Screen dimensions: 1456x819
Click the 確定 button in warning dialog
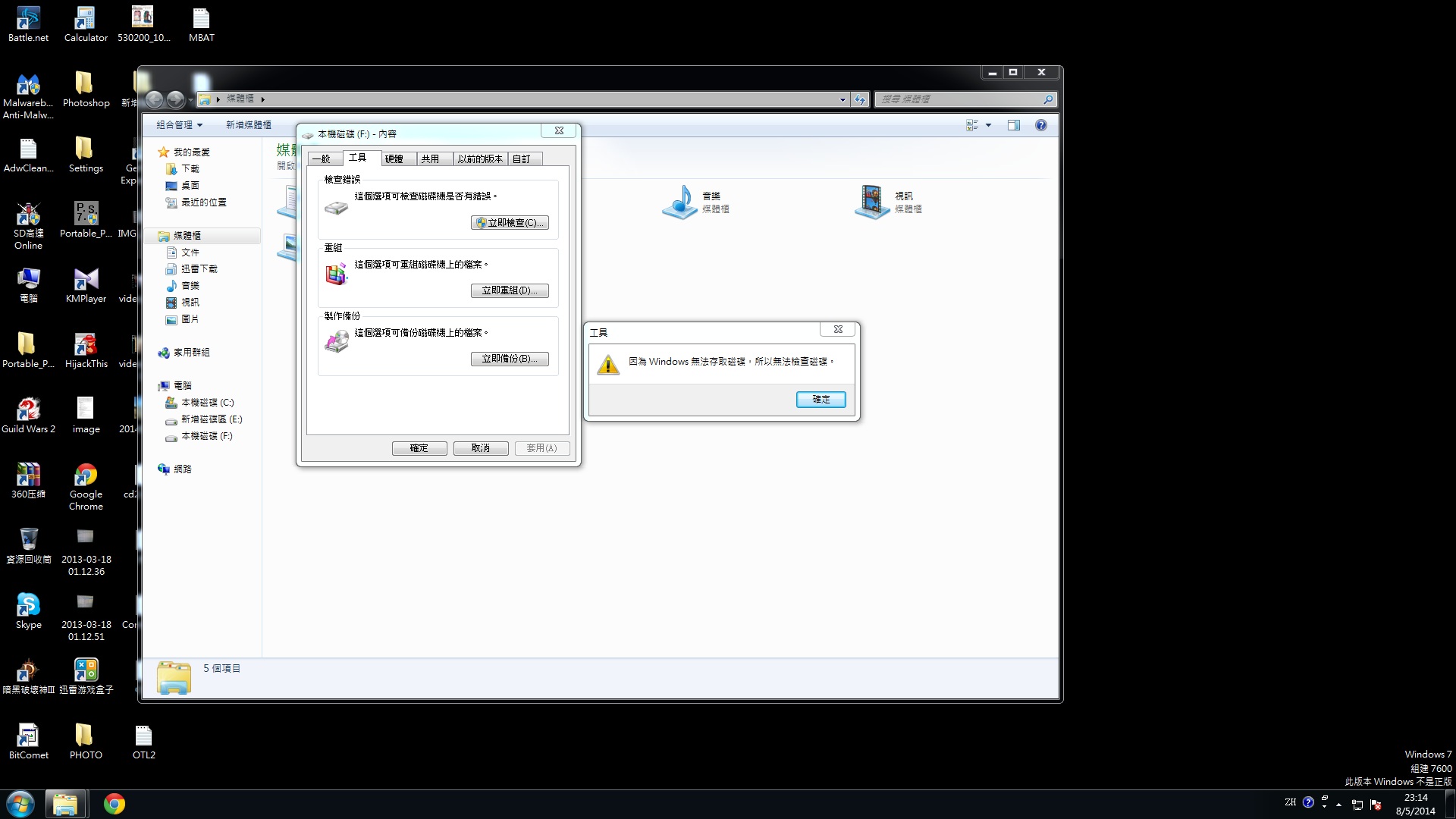tap(821, 400)
